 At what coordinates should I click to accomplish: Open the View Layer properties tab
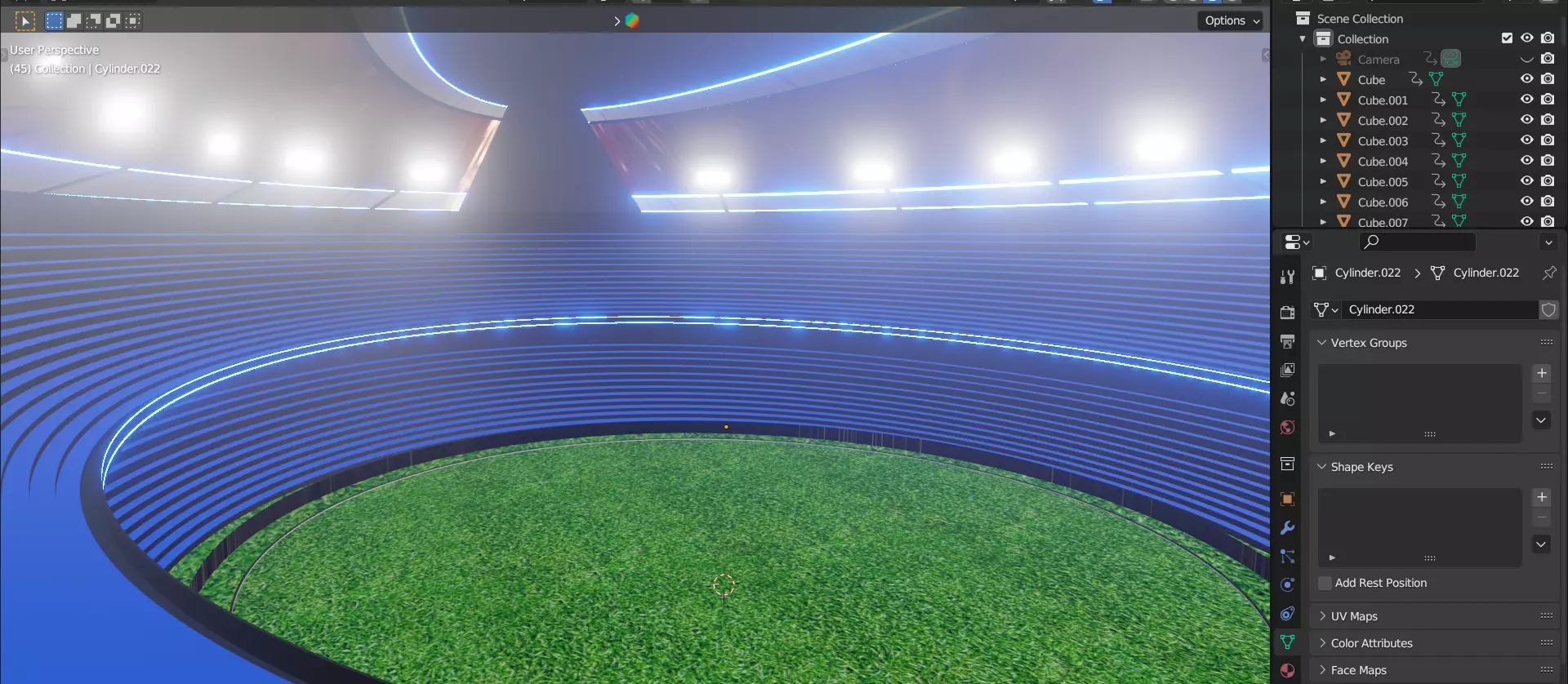click(x=1288, y=370)
